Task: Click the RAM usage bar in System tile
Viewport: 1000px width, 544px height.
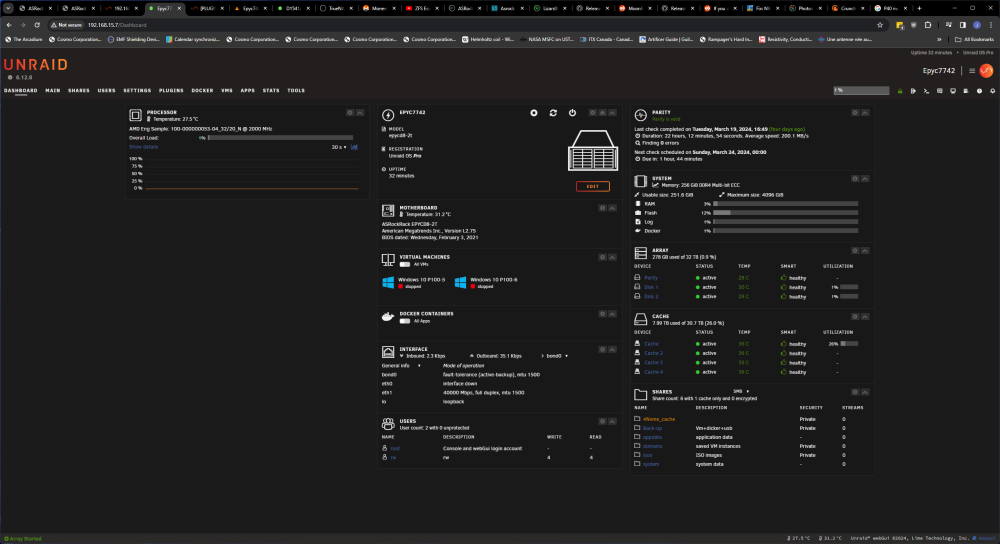Action: (x=785, y=204)
